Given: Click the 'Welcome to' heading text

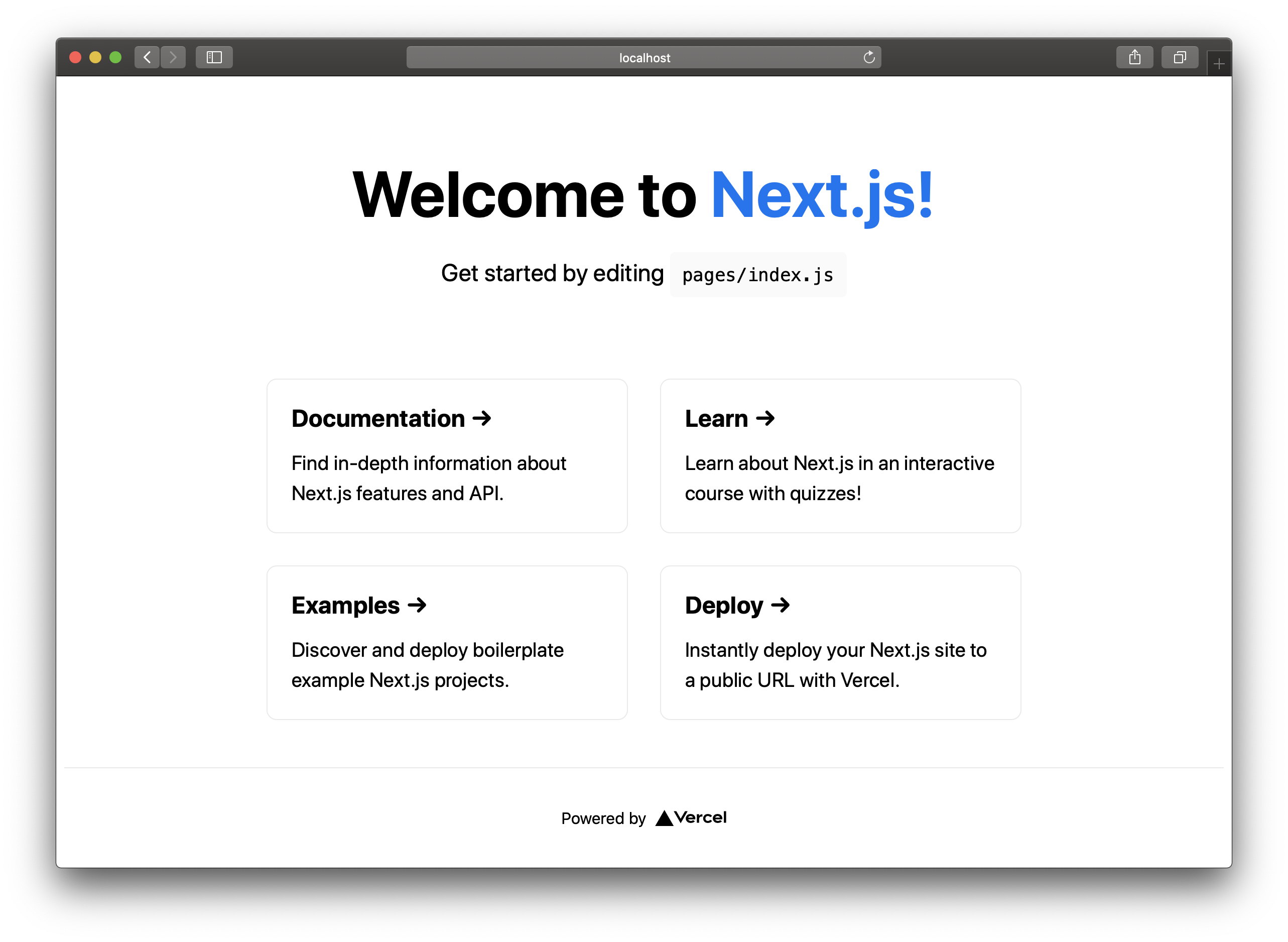Looking at the screenshot, I should pyautogui.click(x=525, y=195).
